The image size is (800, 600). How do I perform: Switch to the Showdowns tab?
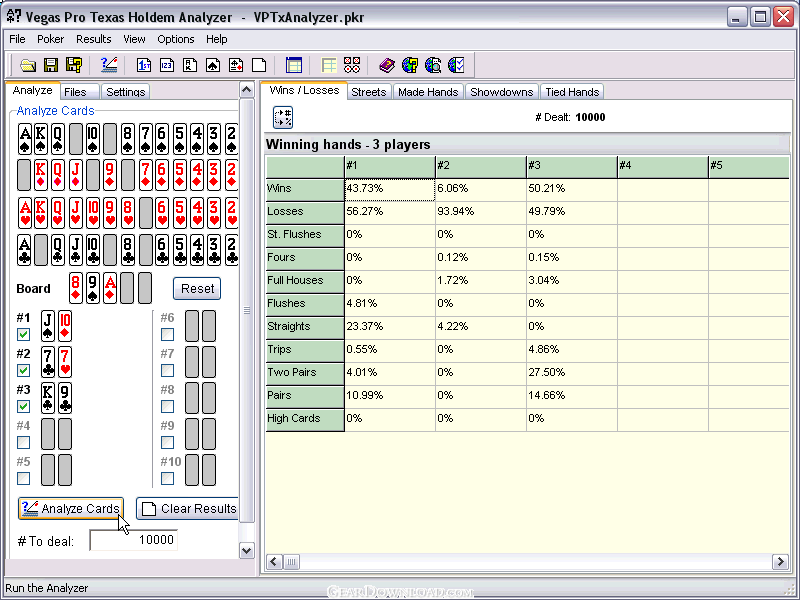pyautogui.click(x=502, y=92)
